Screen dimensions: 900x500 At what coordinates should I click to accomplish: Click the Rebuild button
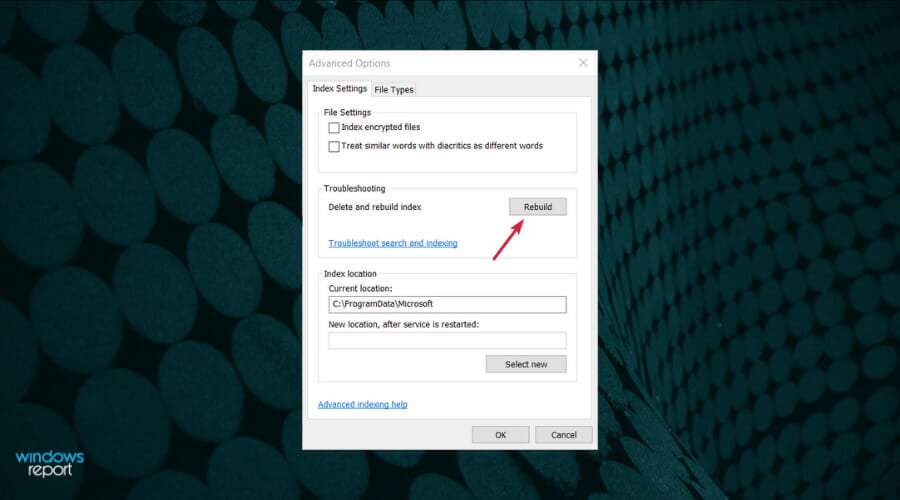pos(537,207)
